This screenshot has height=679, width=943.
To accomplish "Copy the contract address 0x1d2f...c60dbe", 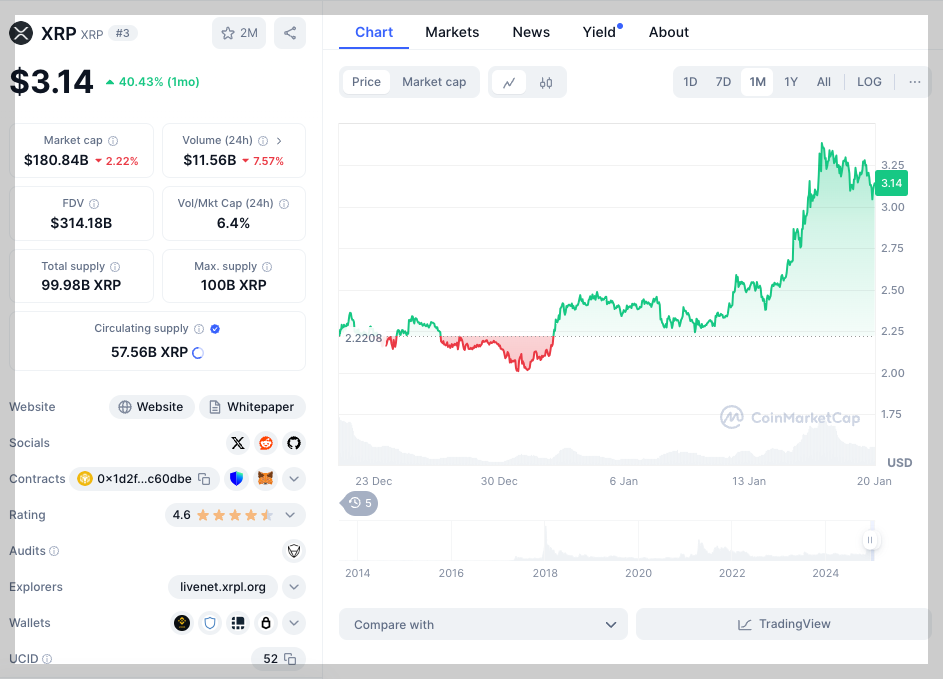I will [204, 479].
